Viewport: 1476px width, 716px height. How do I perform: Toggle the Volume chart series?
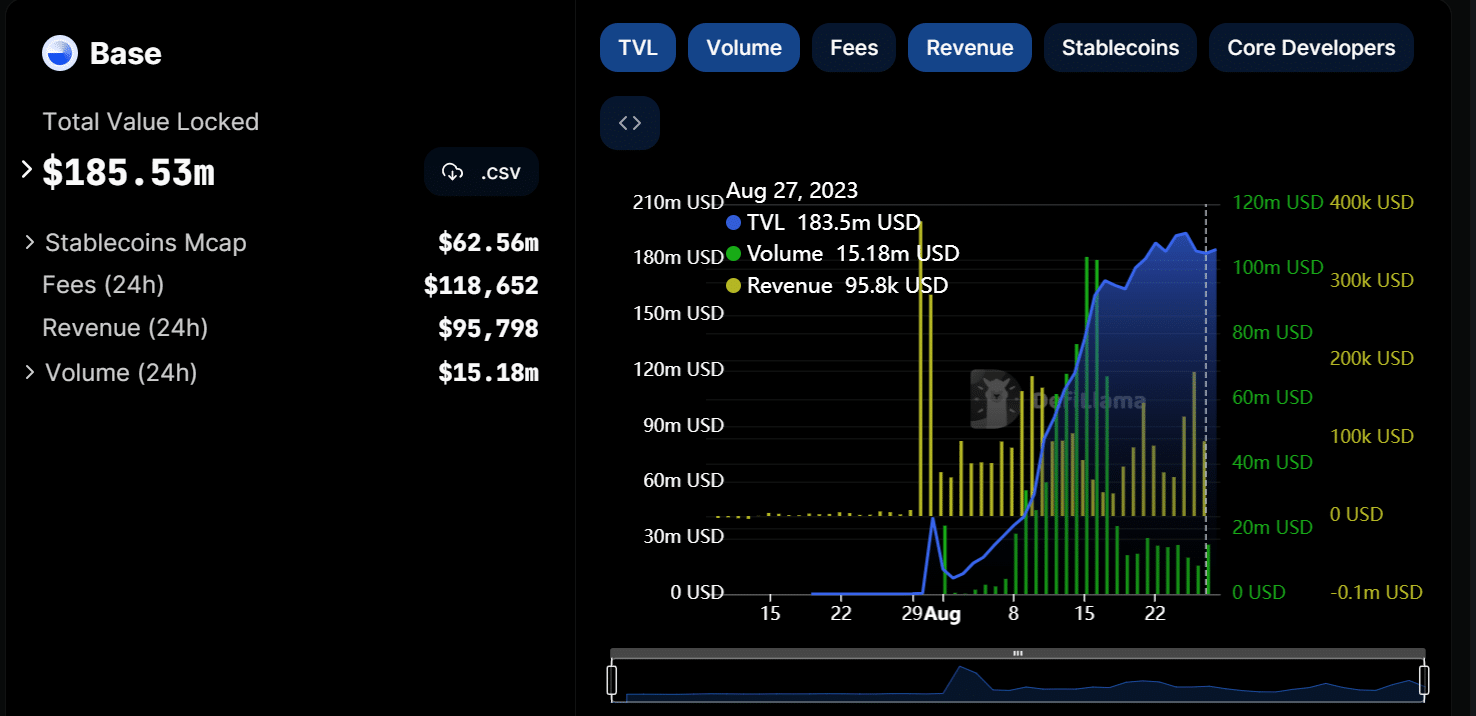pos(743,48)
